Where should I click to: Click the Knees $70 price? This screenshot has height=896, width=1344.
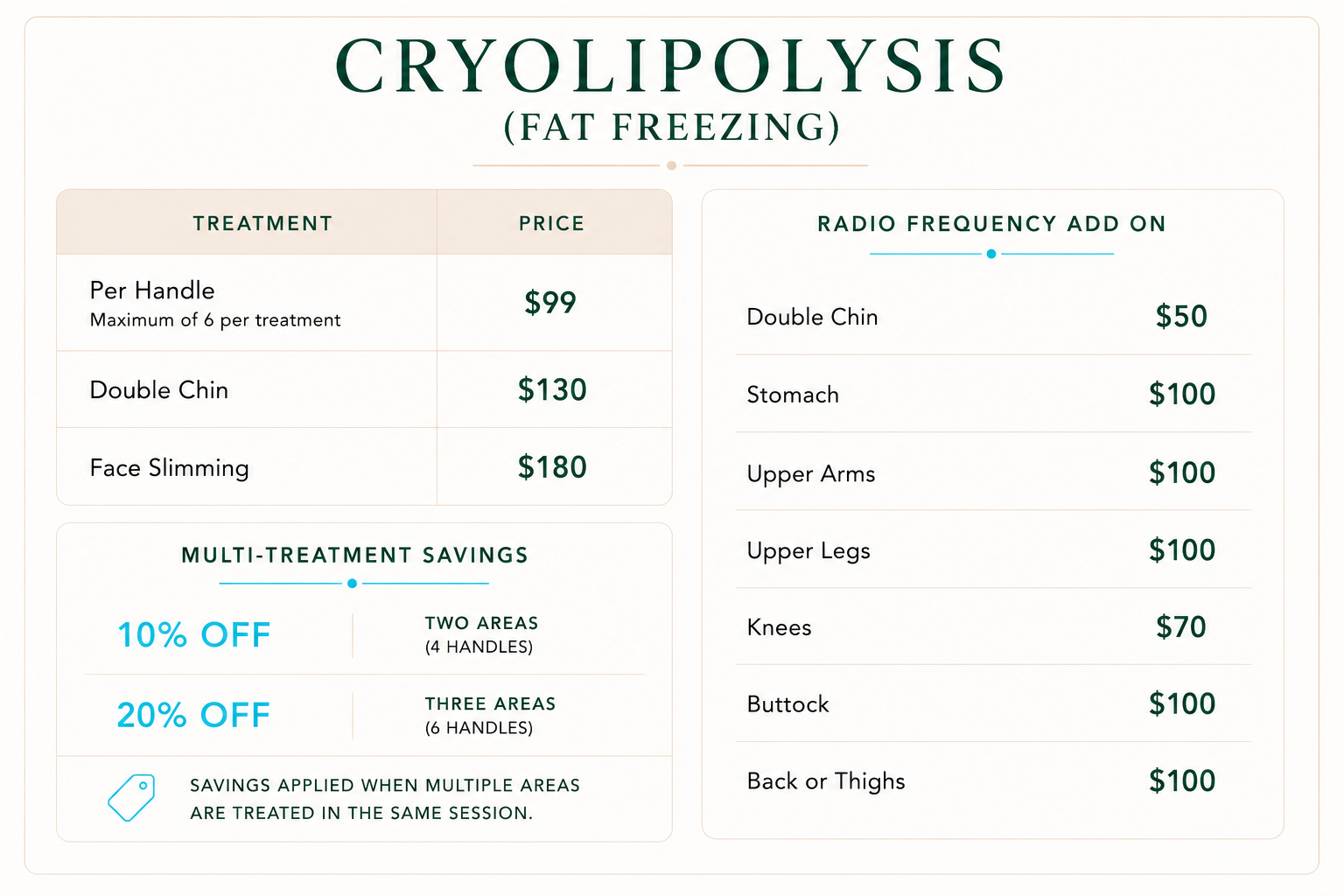[x=1181, y=627]
